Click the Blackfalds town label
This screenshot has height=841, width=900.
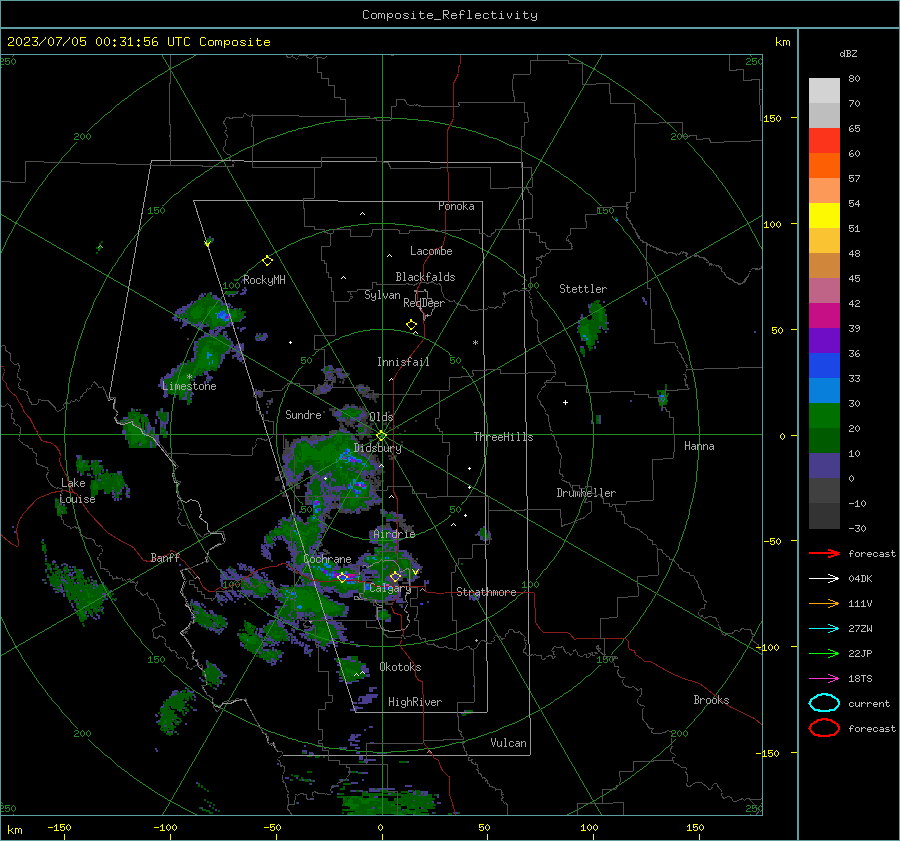tap(425, 277)
